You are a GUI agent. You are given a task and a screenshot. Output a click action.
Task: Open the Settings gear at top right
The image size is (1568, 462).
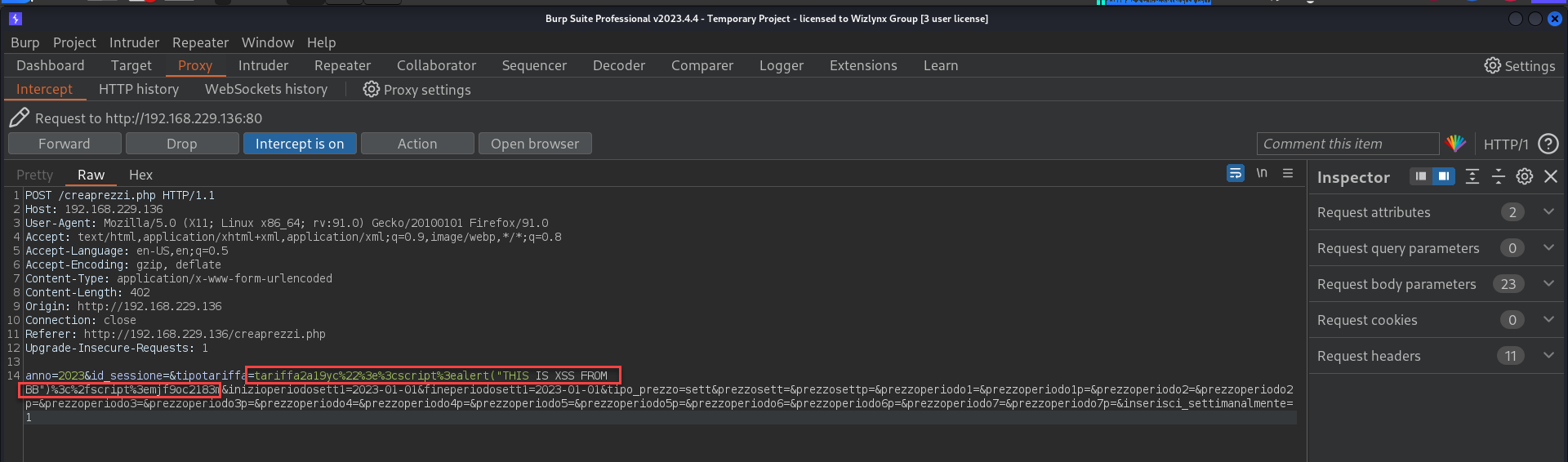coord(1519,66)
